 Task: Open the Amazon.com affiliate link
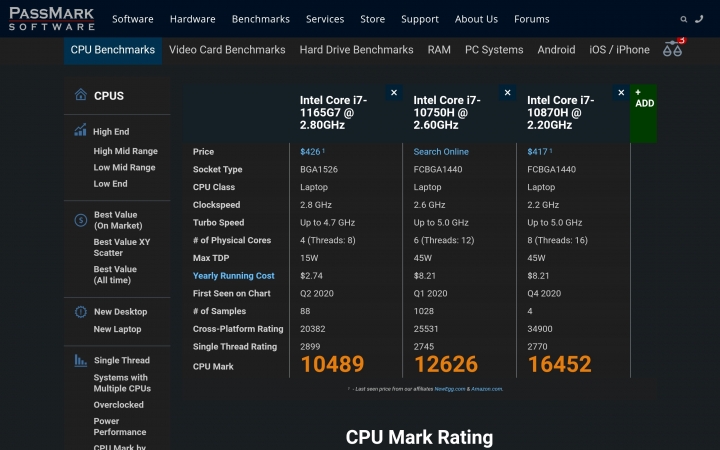pos(487,389)
